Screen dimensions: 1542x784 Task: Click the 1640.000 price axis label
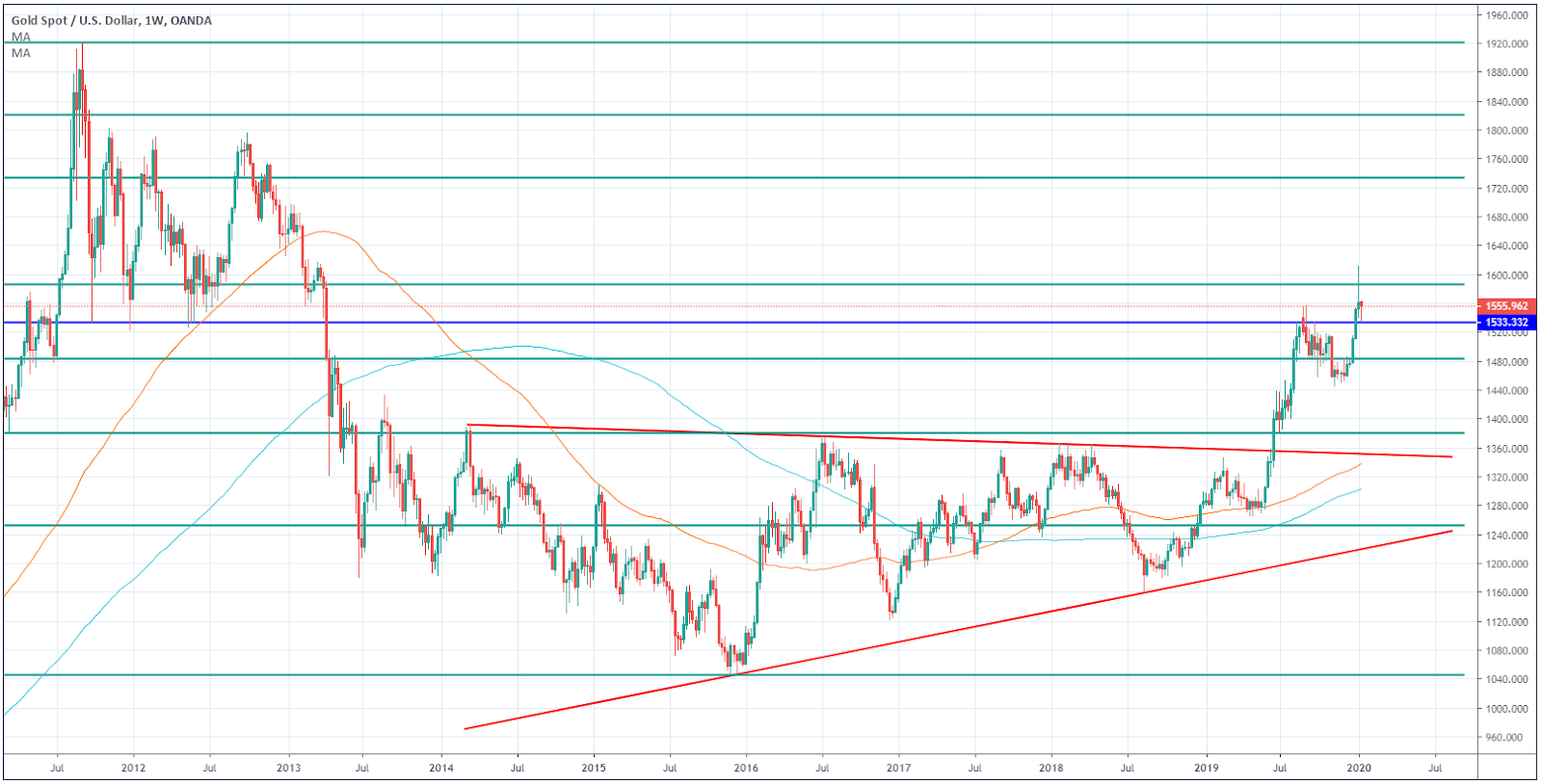tap(1506, 247)
